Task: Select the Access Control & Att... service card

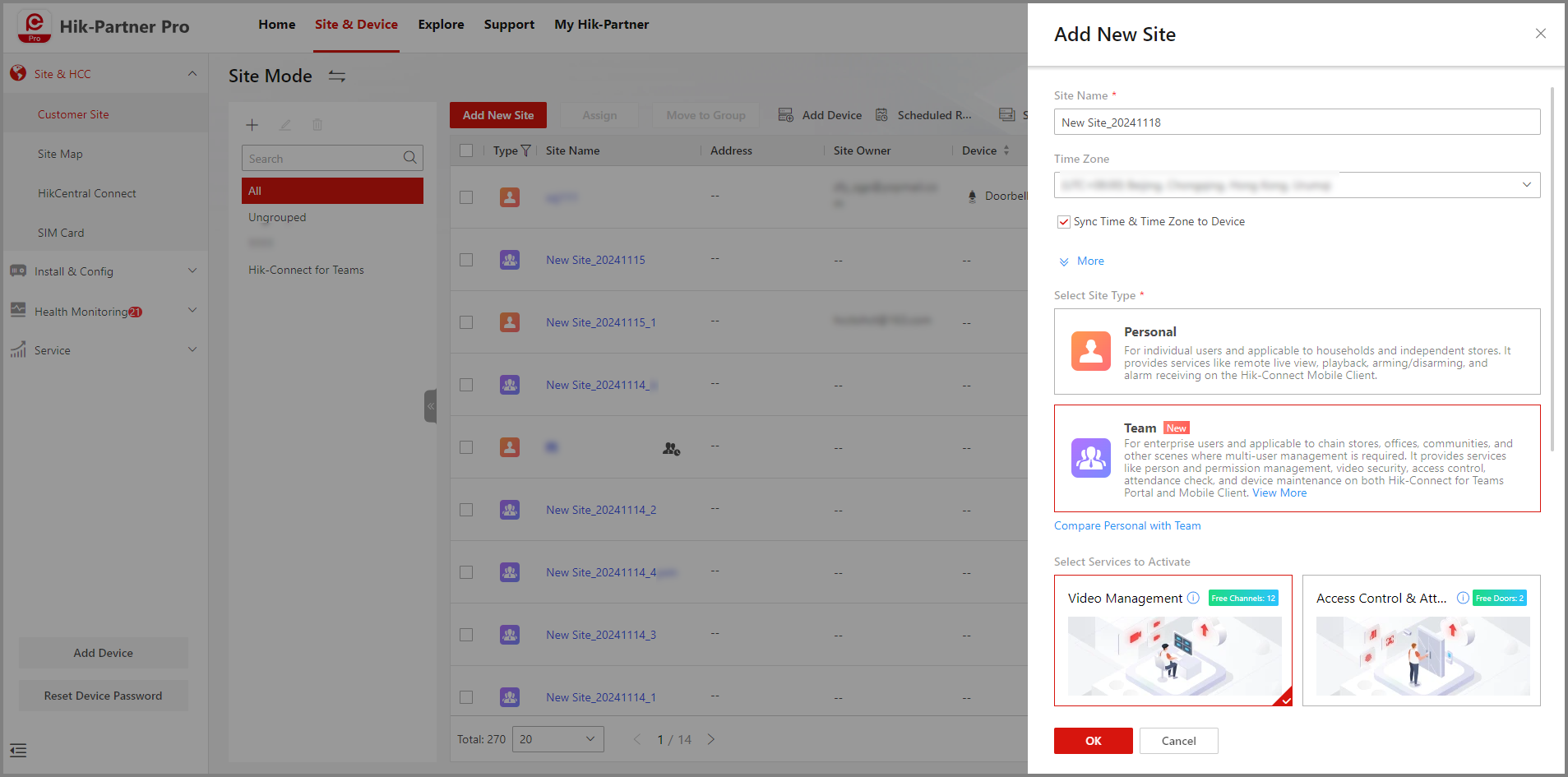Action: (x=1422, y=641)
